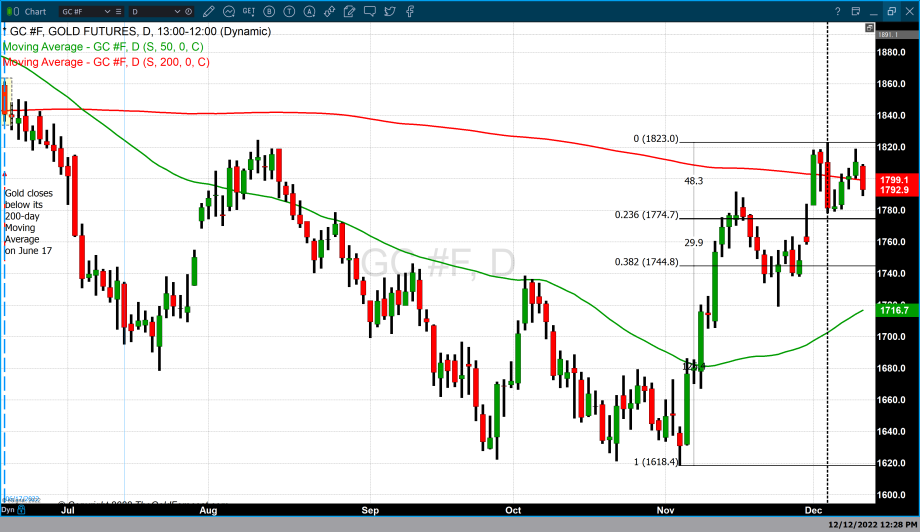Open the help question mark
Viewport: 920px width, 532px height.
[837, 11]
